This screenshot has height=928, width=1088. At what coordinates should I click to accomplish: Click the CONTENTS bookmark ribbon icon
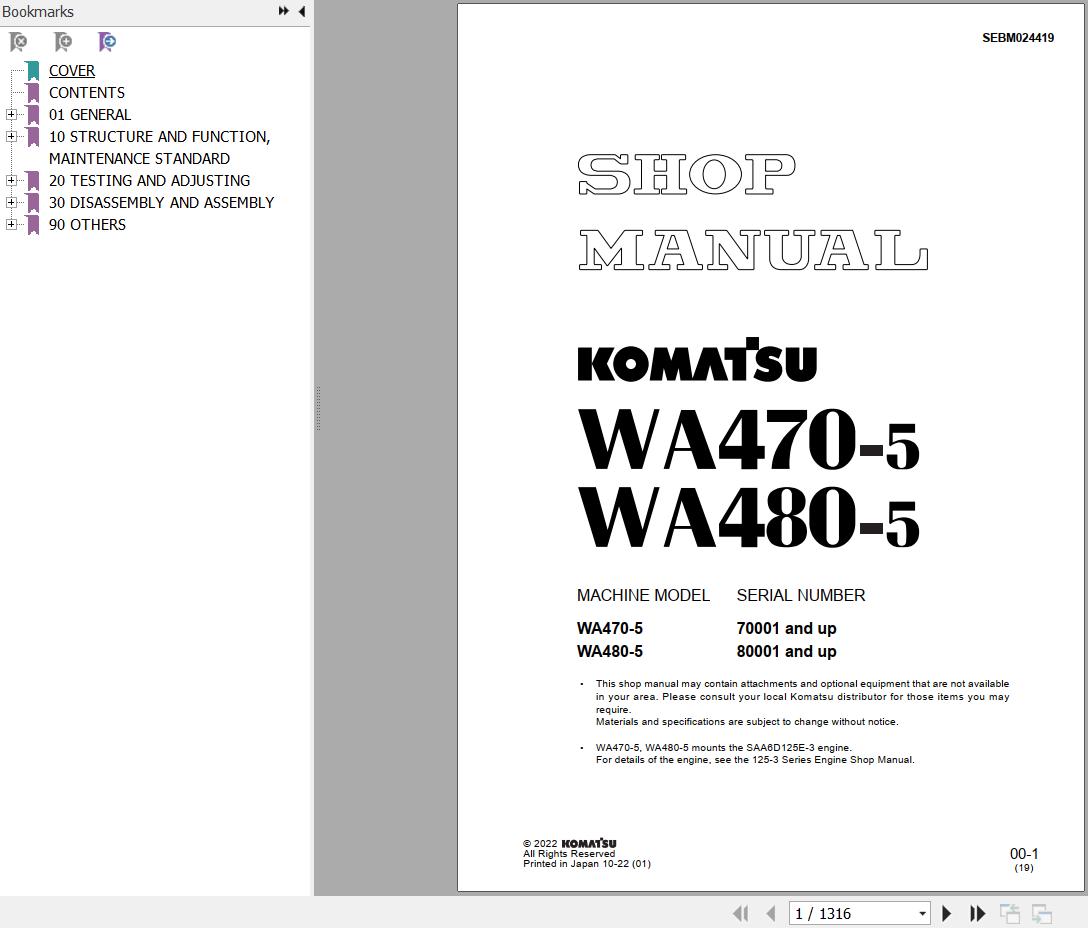[33, 93]
